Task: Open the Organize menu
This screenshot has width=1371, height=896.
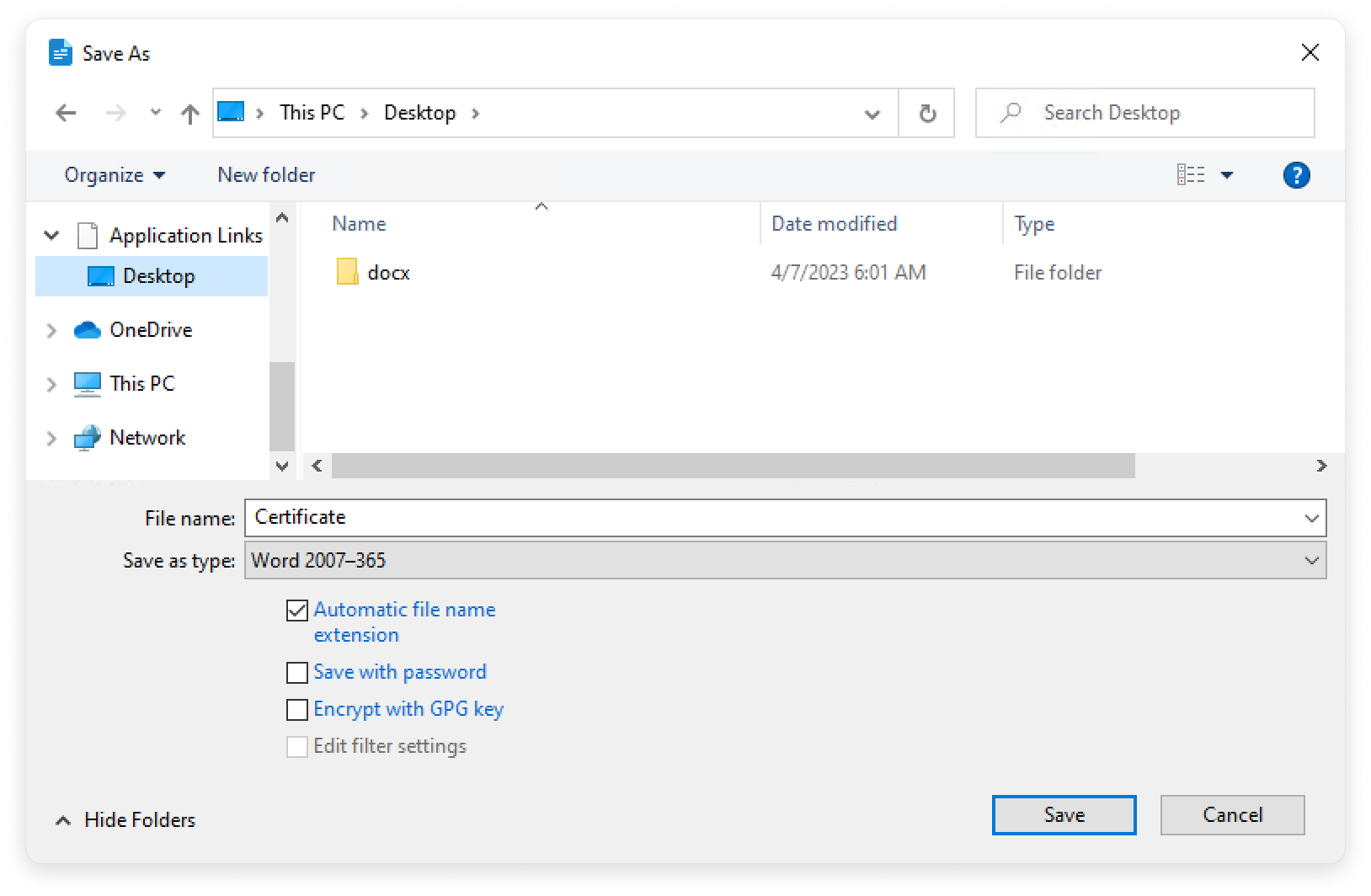Action: coord(115,175)
